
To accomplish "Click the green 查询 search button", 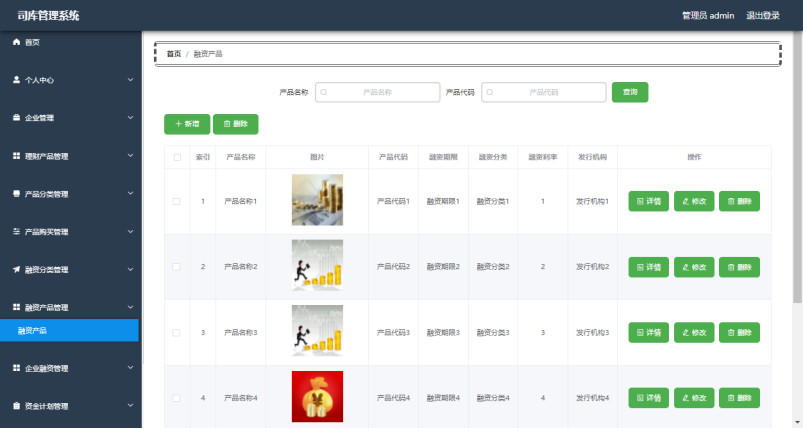I will 630,92.
